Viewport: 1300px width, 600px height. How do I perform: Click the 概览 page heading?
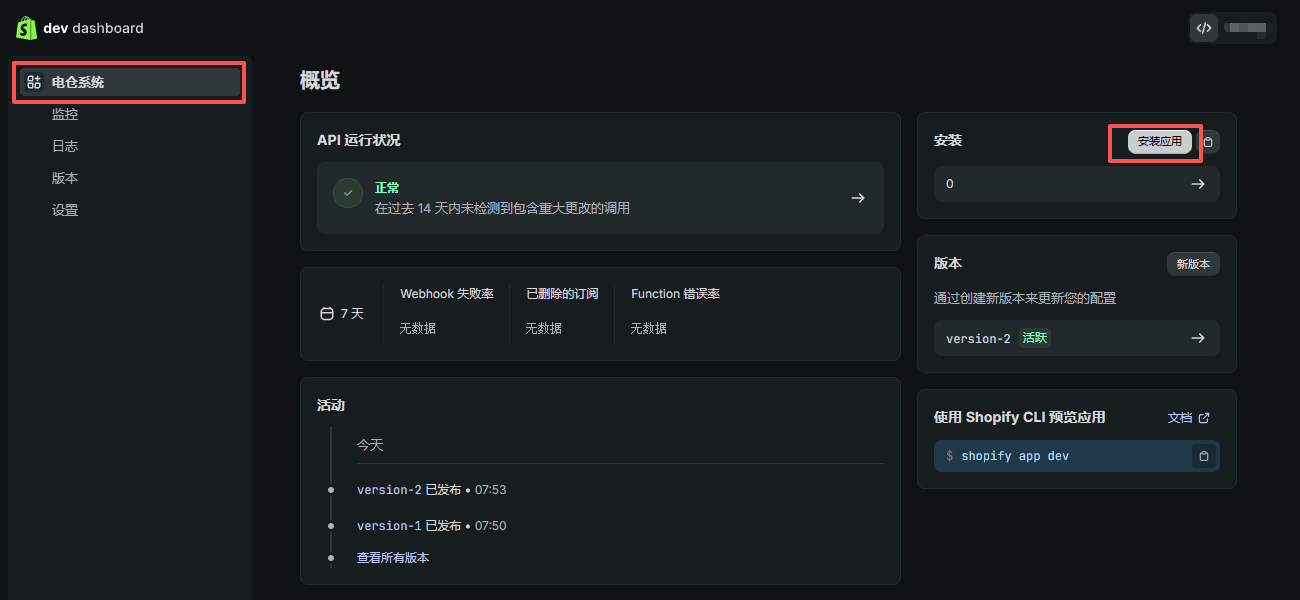tap(320, 81)
